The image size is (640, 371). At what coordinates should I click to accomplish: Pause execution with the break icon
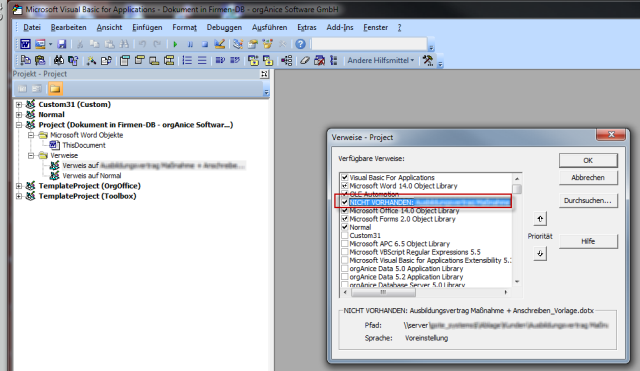[190, 44]
